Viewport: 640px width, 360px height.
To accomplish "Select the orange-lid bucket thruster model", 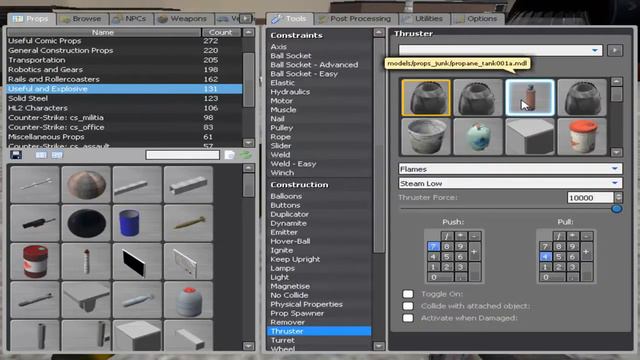I will [582, 137].
